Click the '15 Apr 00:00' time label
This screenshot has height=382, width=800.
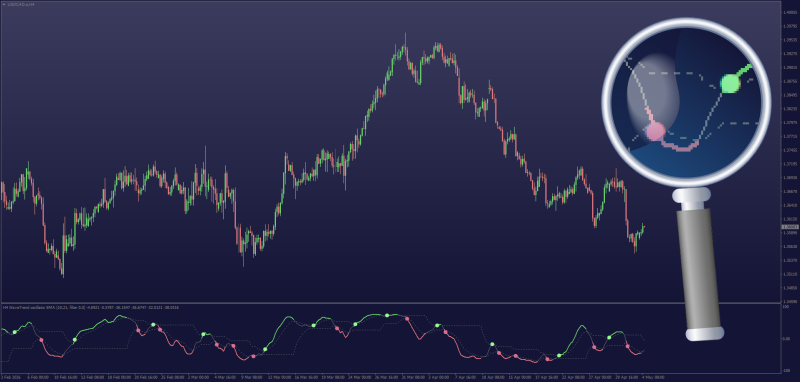[520, 377]
